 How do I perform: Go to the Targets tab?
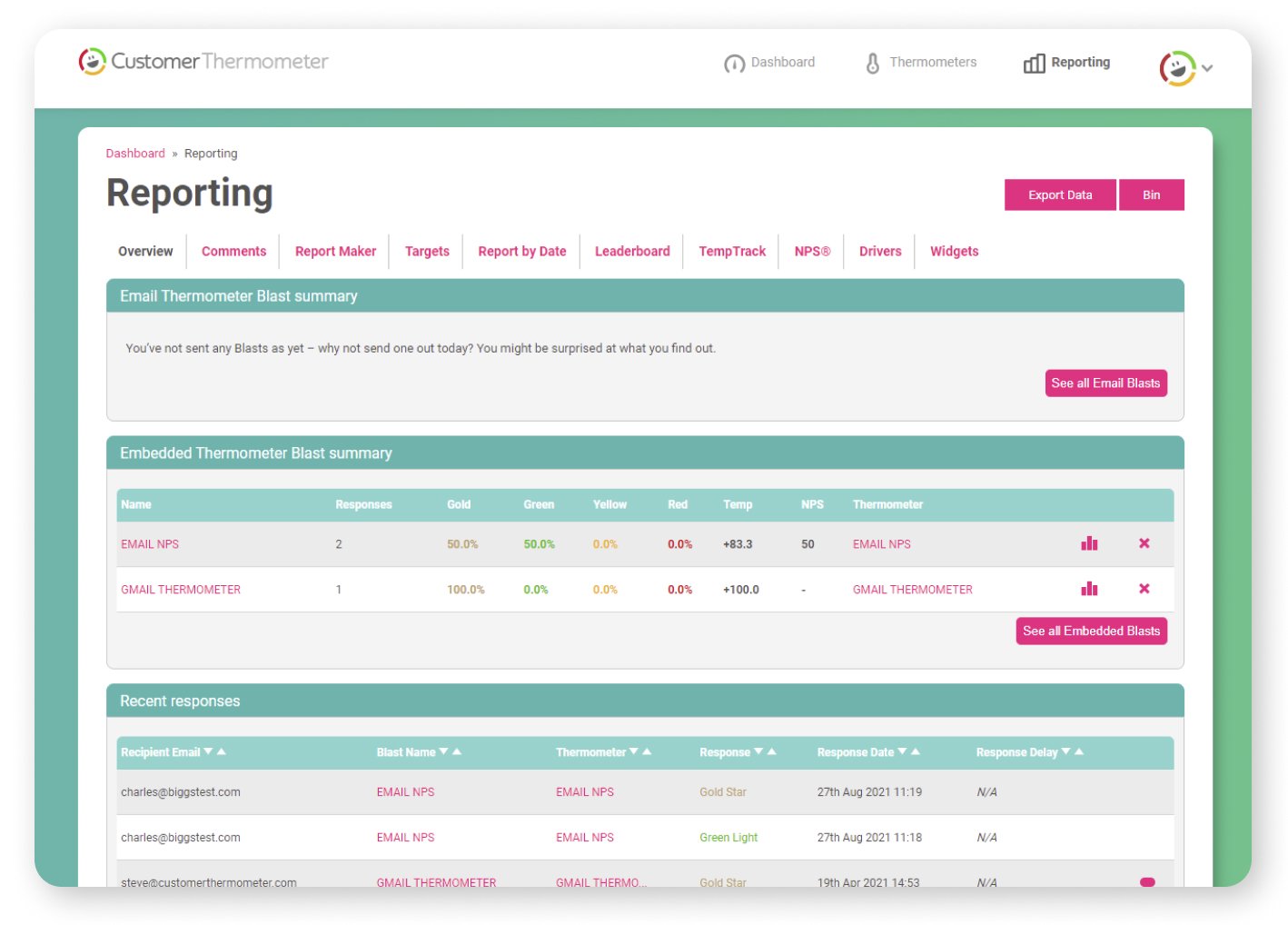tap(427, 252)
